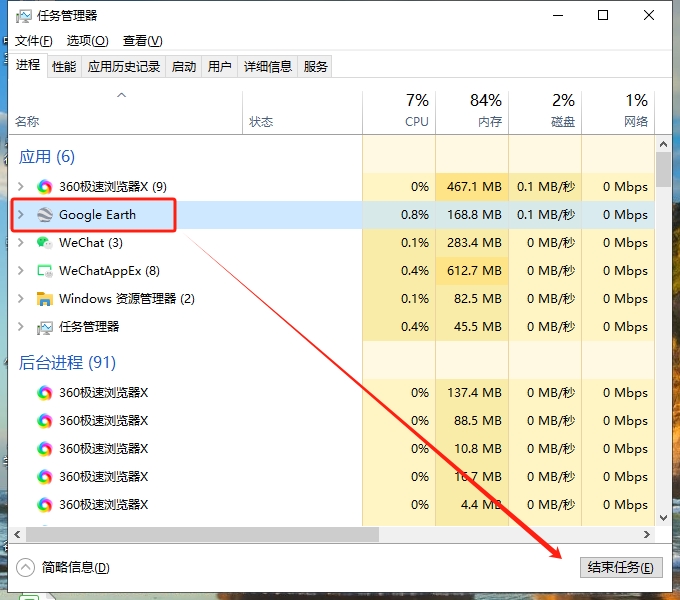Image resolution: width=680 pixels, height=600 pixels.
Task: Select the 168.8 MB memory cell
Action: tap(472, 215)
